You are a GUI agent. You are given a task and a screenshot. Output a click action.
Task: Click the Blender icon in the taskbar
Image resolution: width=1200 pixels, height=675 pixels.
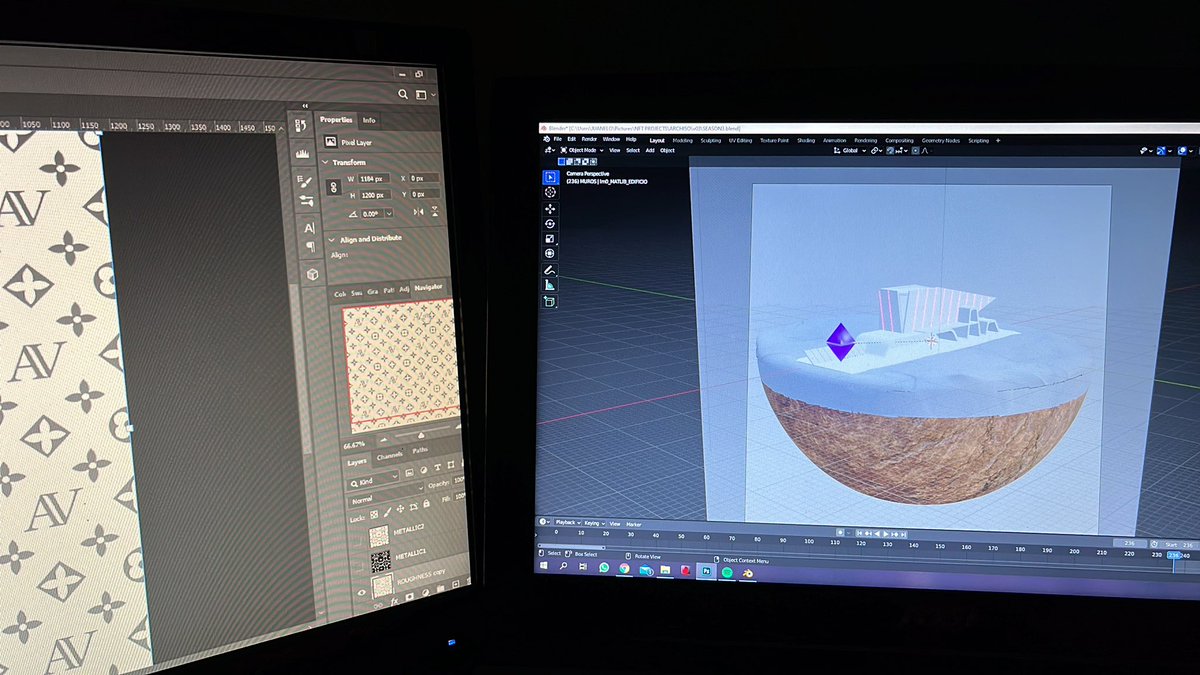point(747,574)
